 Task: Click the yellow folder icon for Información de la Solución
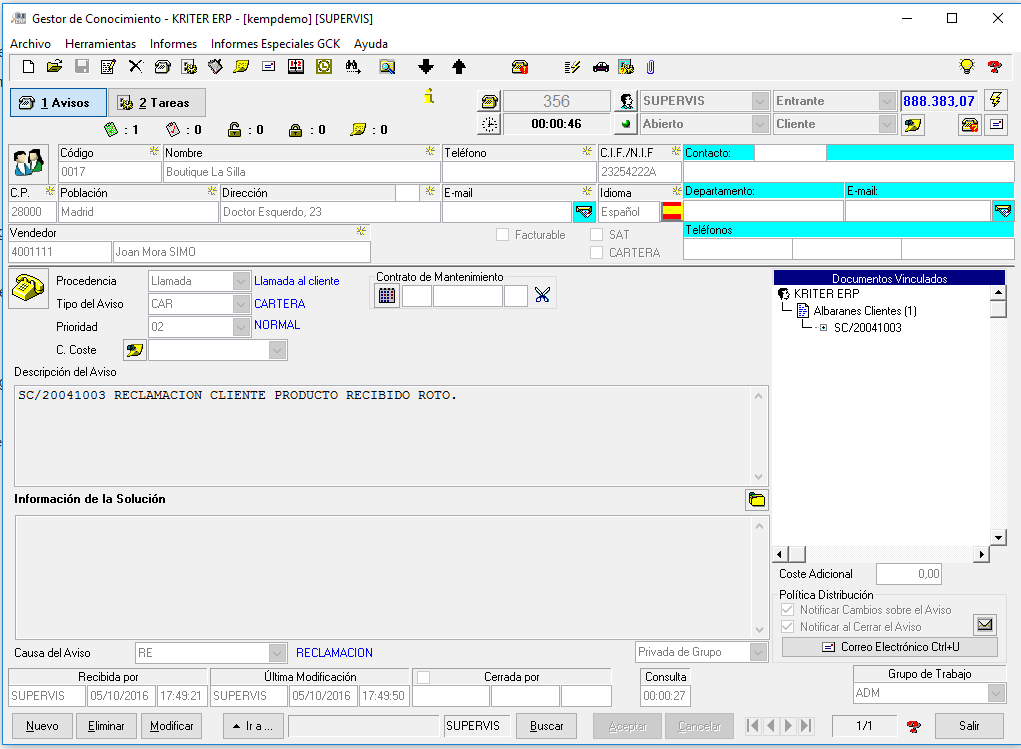point(757,500)
